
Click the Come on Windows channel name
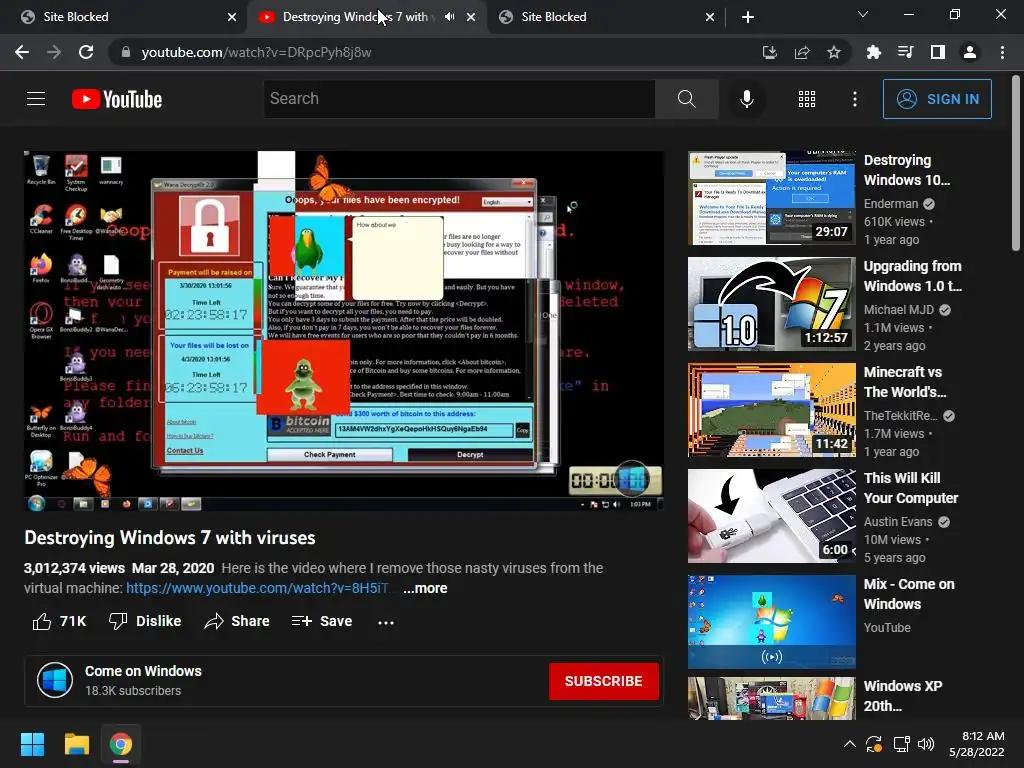click(143, 671)
